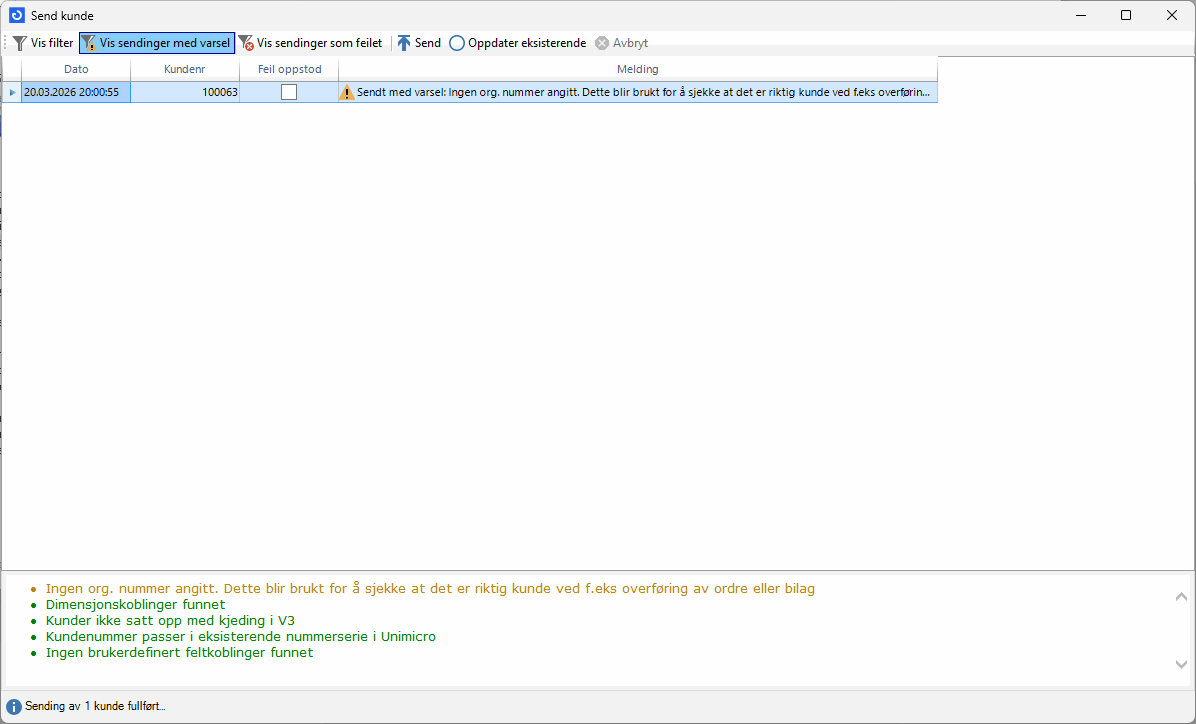
Task: Check the Feil oppstod checkbox in row
Action: point(289,92)
